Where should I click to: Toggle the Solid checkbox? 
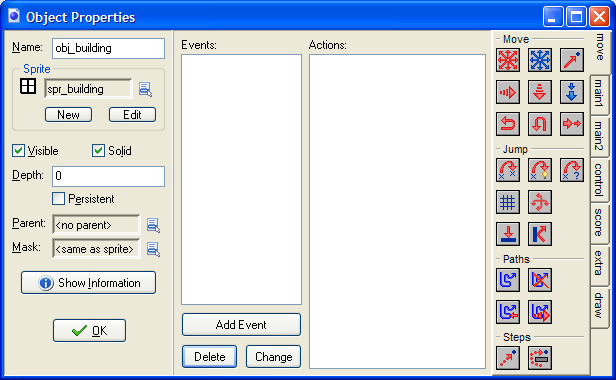(98, 151)
